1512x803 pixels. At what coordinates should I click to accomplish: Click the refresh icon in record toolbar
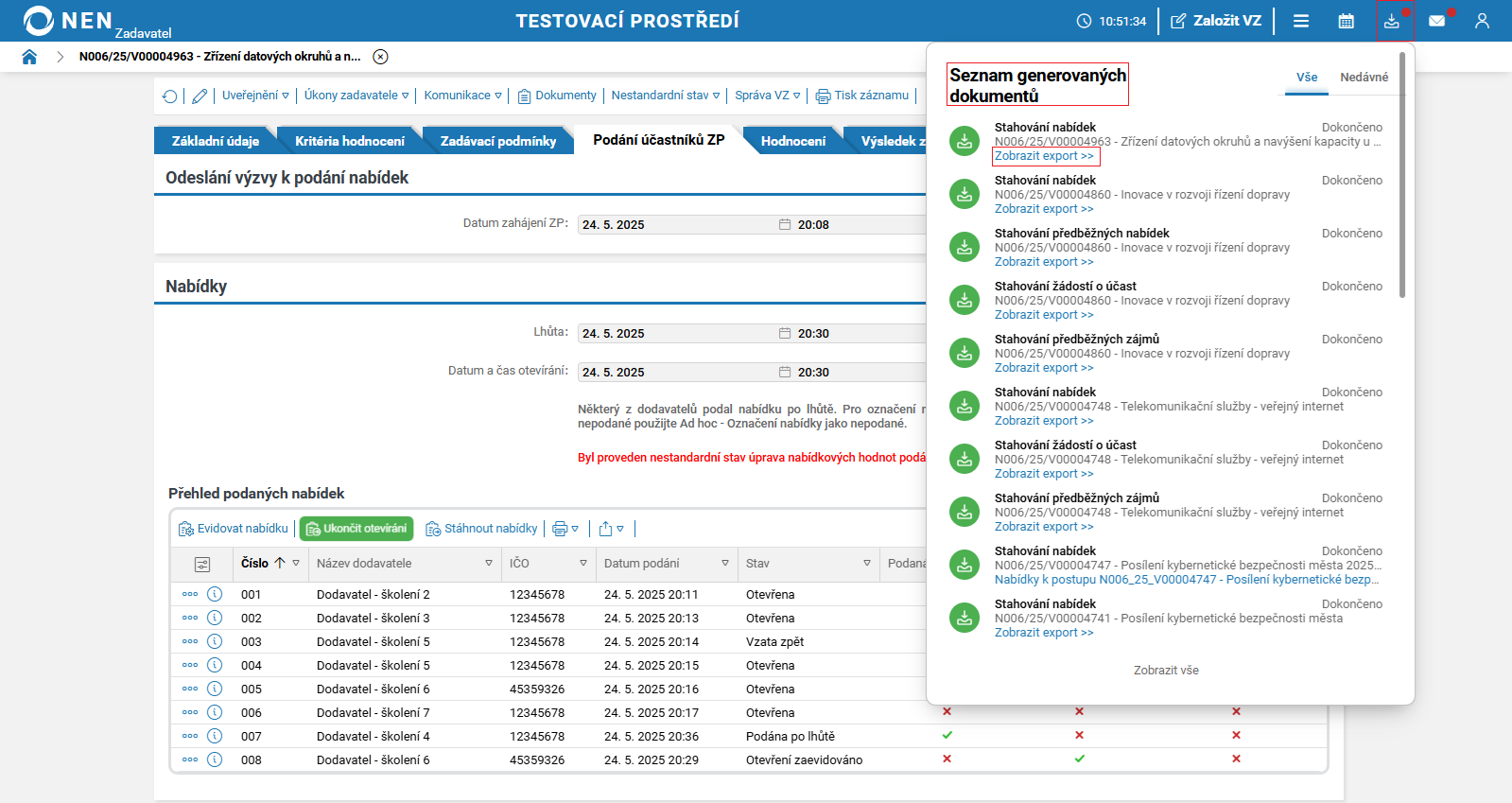170,96
